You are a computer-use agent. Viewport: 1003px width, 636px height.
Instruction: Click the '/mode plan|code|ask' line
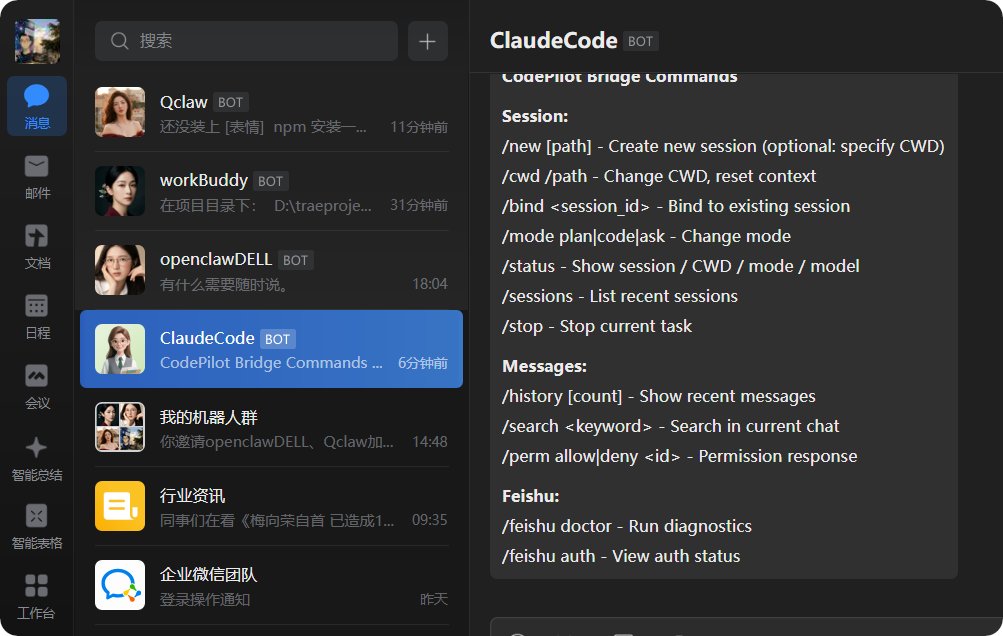646,236
